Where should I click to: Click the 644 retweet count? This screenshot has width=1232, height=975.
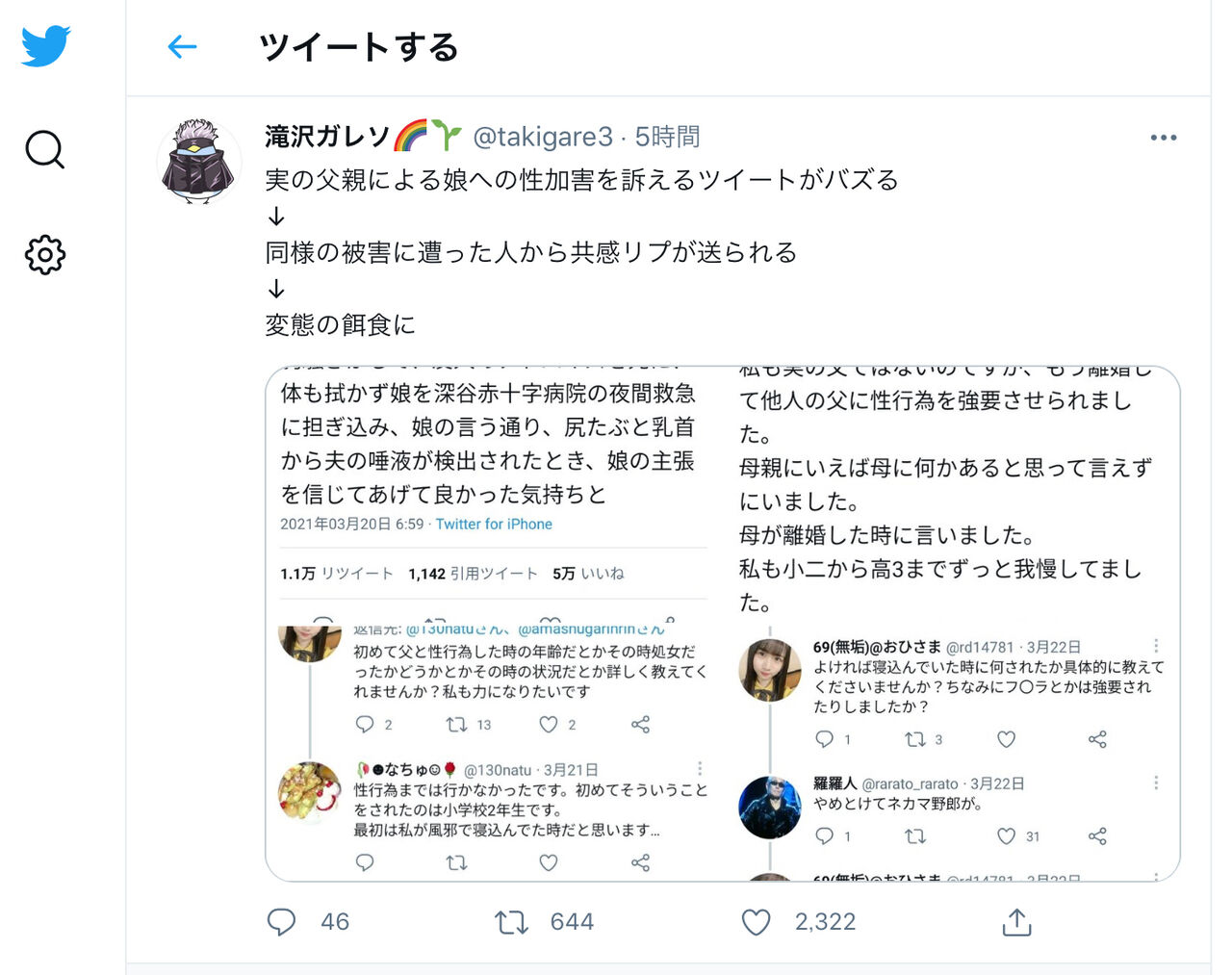tap(572, 922)
